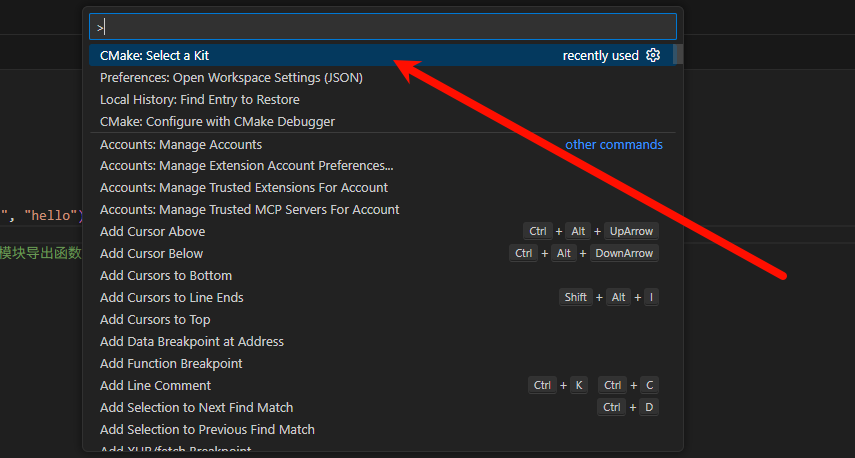Choose Local History: Find Entry to Restore

(x=381, y=100)
